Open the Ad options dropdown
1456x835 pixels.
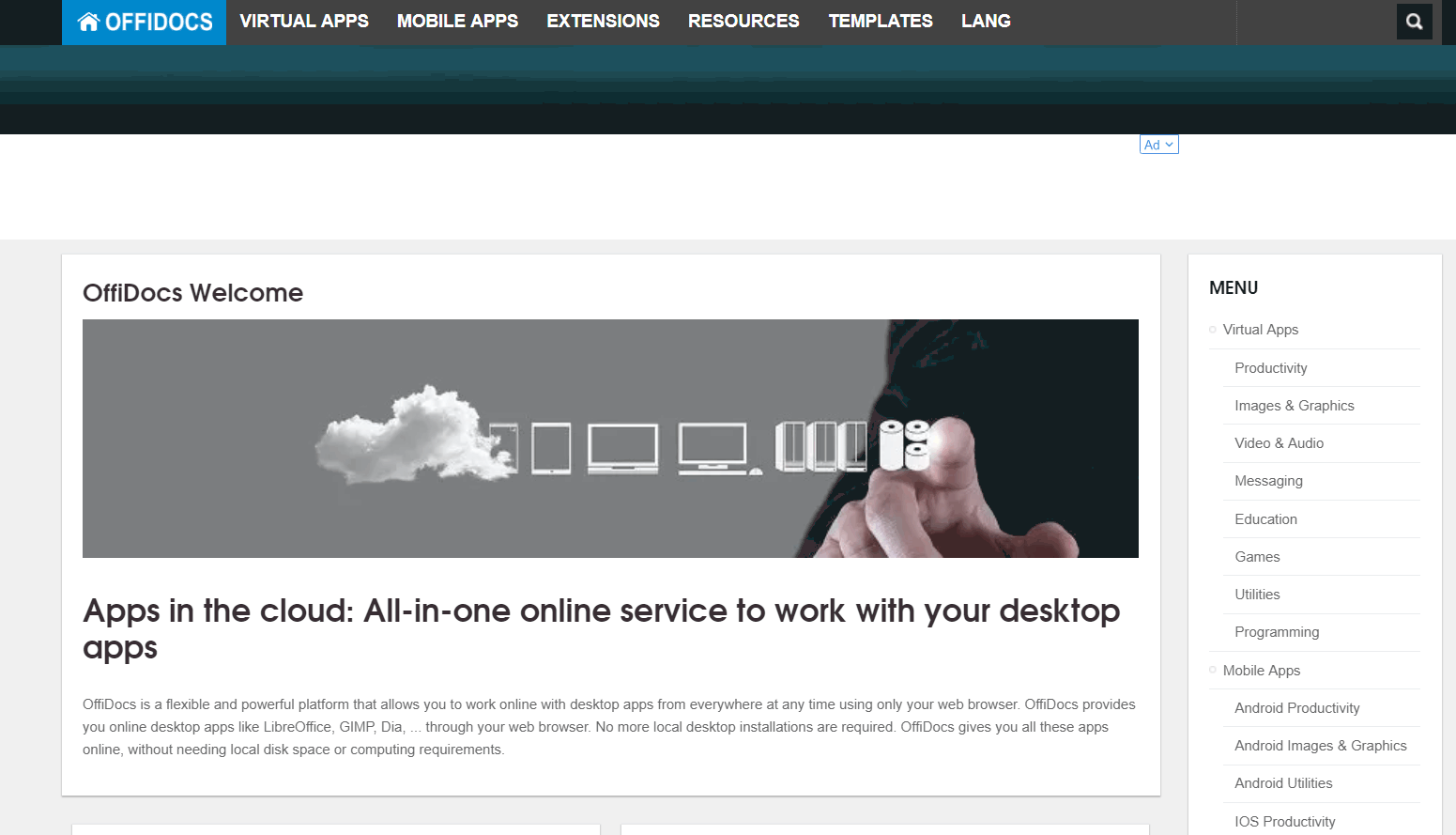tap(1158, 145)
